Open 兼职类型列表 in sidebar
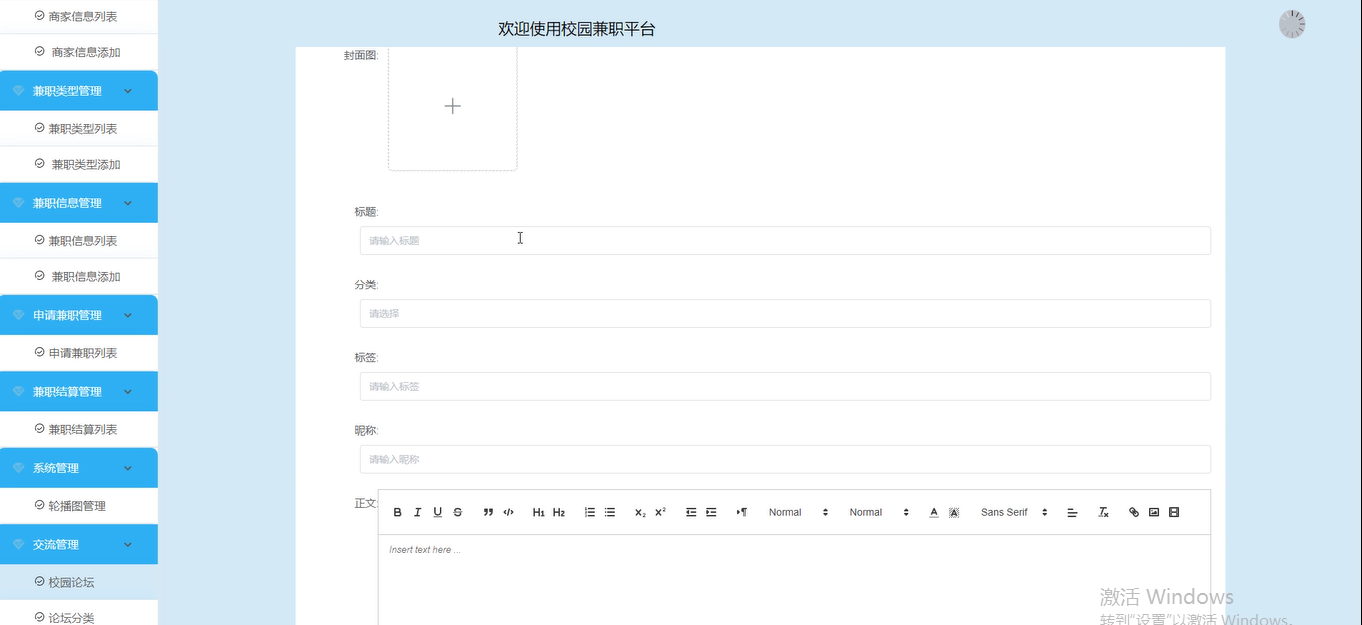This screenshot has height=625, width=1362. click(79, 129)
